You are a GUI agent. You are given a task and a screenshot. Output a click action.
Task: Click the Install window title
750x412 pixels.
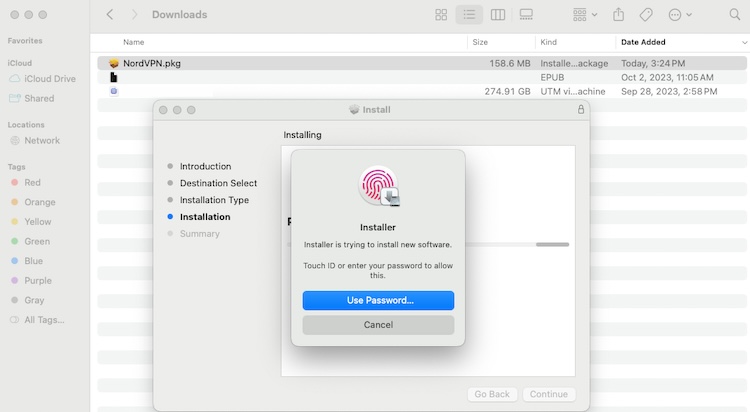click(x=376, y=110)
